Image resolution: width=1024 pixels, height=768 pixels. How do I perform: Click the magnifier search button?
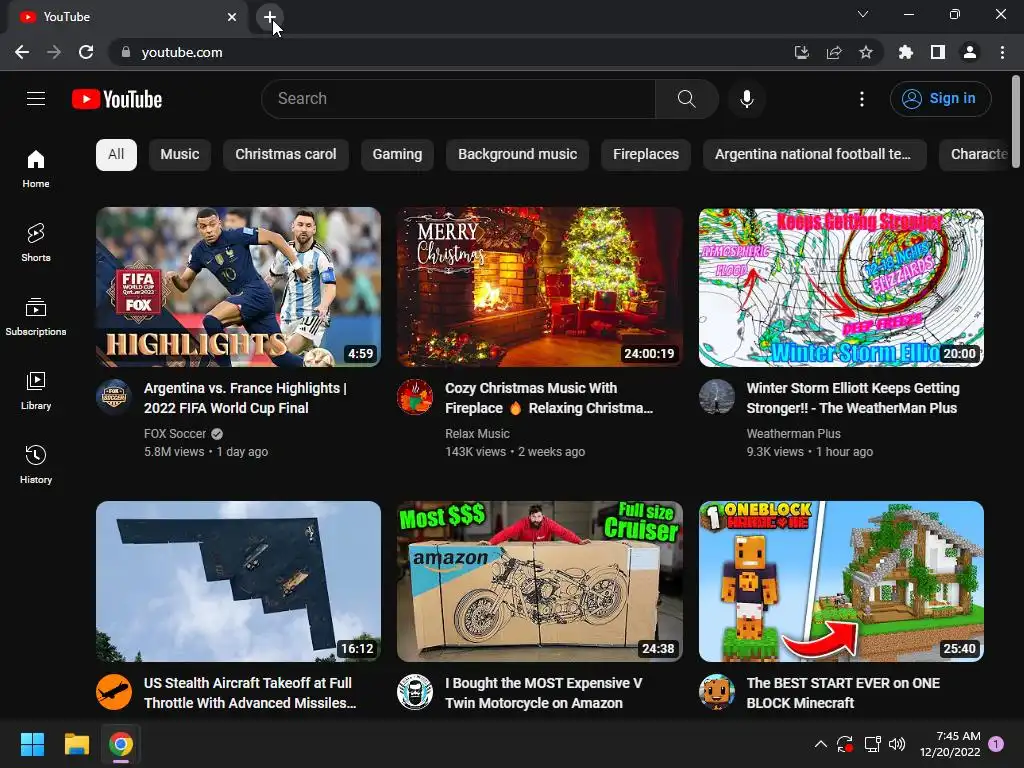[x=686, y=99]
